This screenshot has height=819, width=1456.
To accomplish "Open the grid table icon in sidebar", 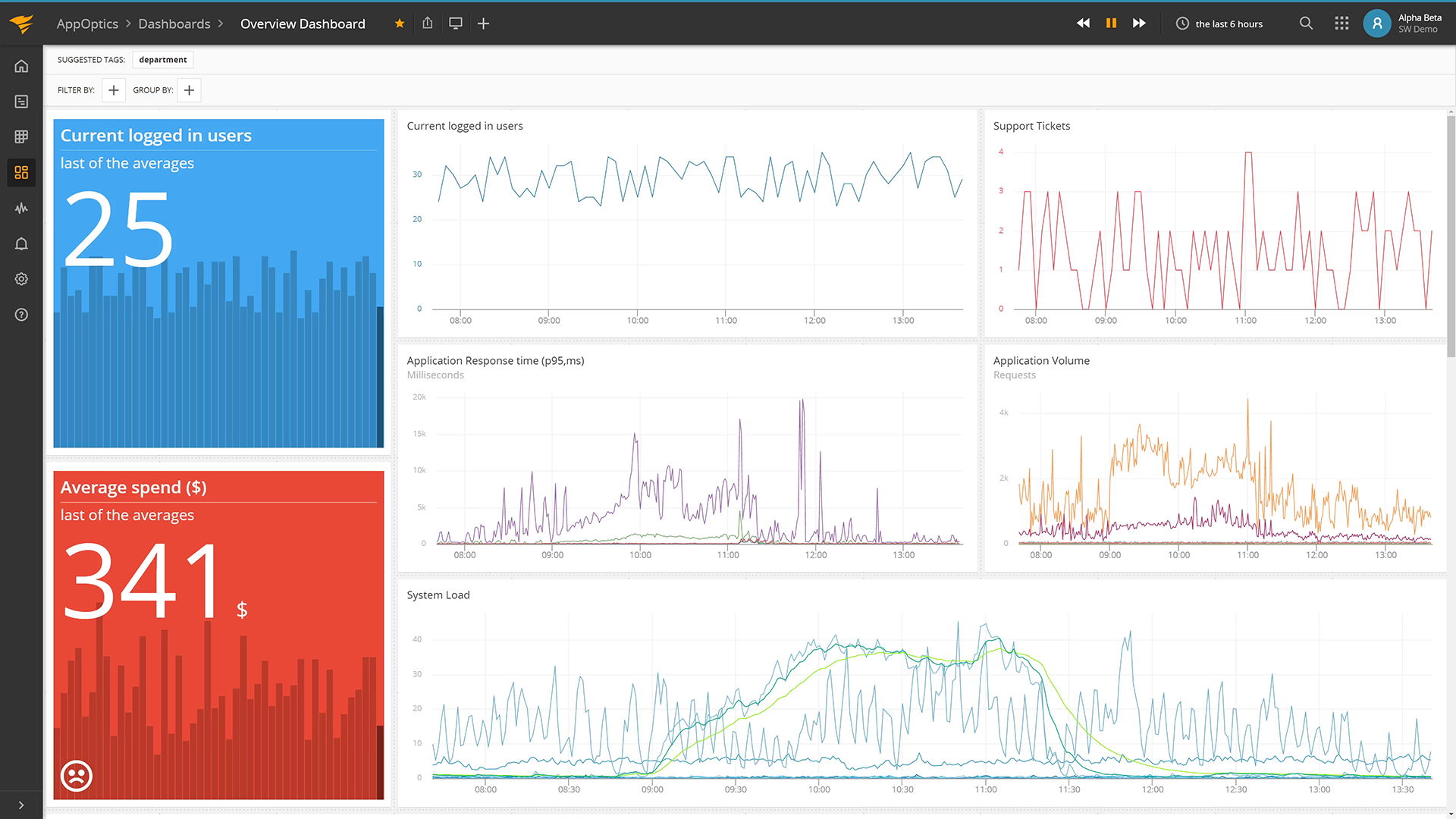I will click(x=21, y=136).
